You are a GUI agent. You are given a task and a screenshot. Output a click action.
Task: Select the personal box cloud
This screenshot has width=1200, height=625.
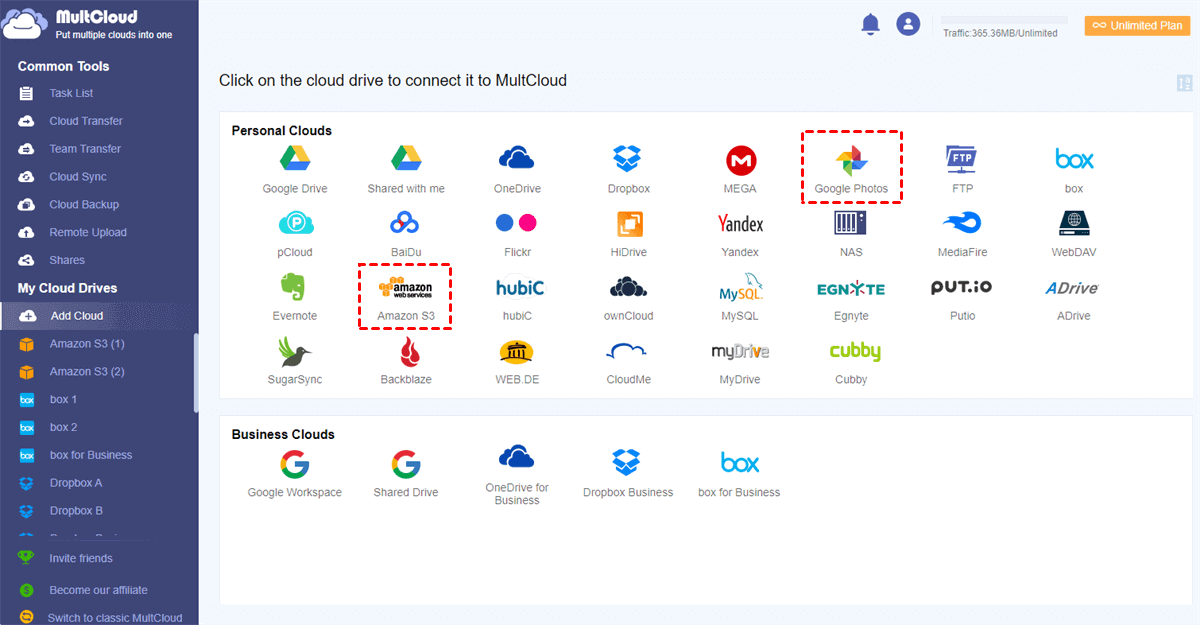(x=1074, y=168)
